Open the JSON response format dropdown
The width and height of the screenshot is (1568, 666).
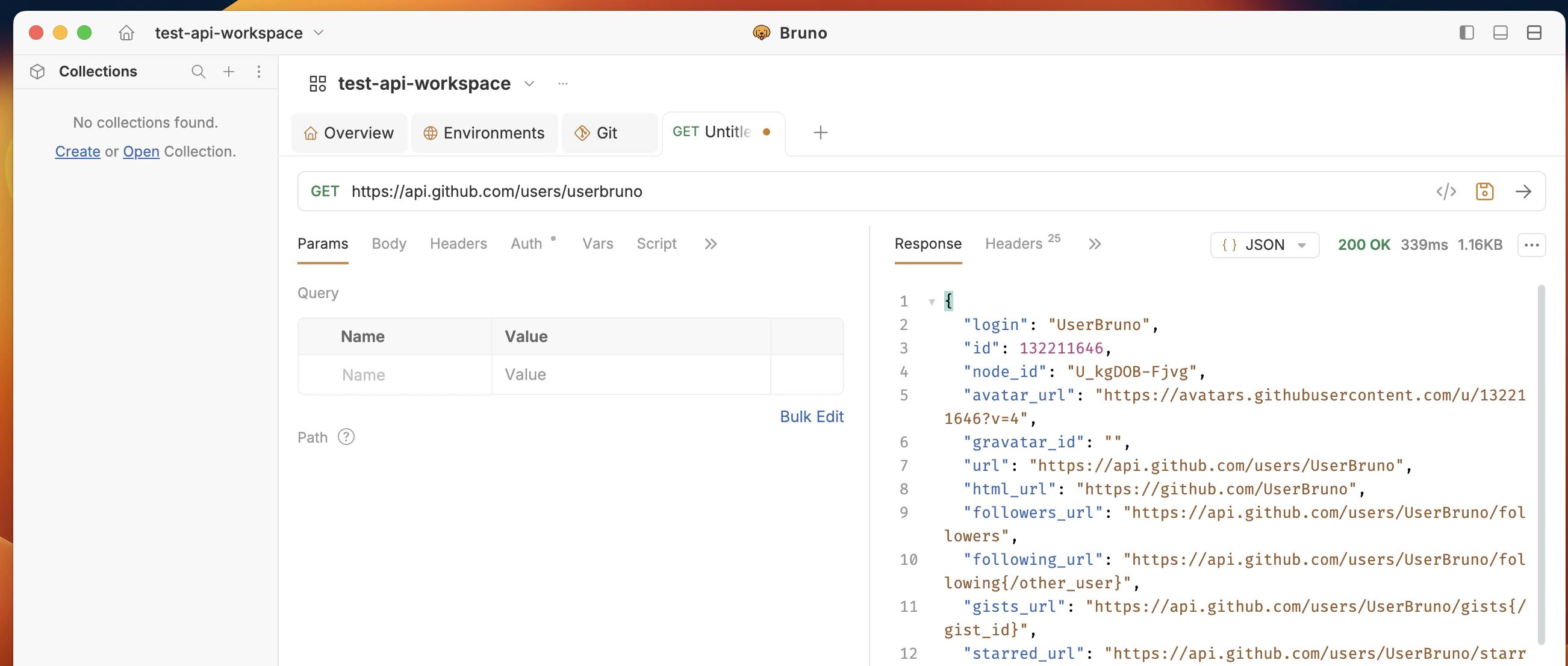click(1264, 244)
